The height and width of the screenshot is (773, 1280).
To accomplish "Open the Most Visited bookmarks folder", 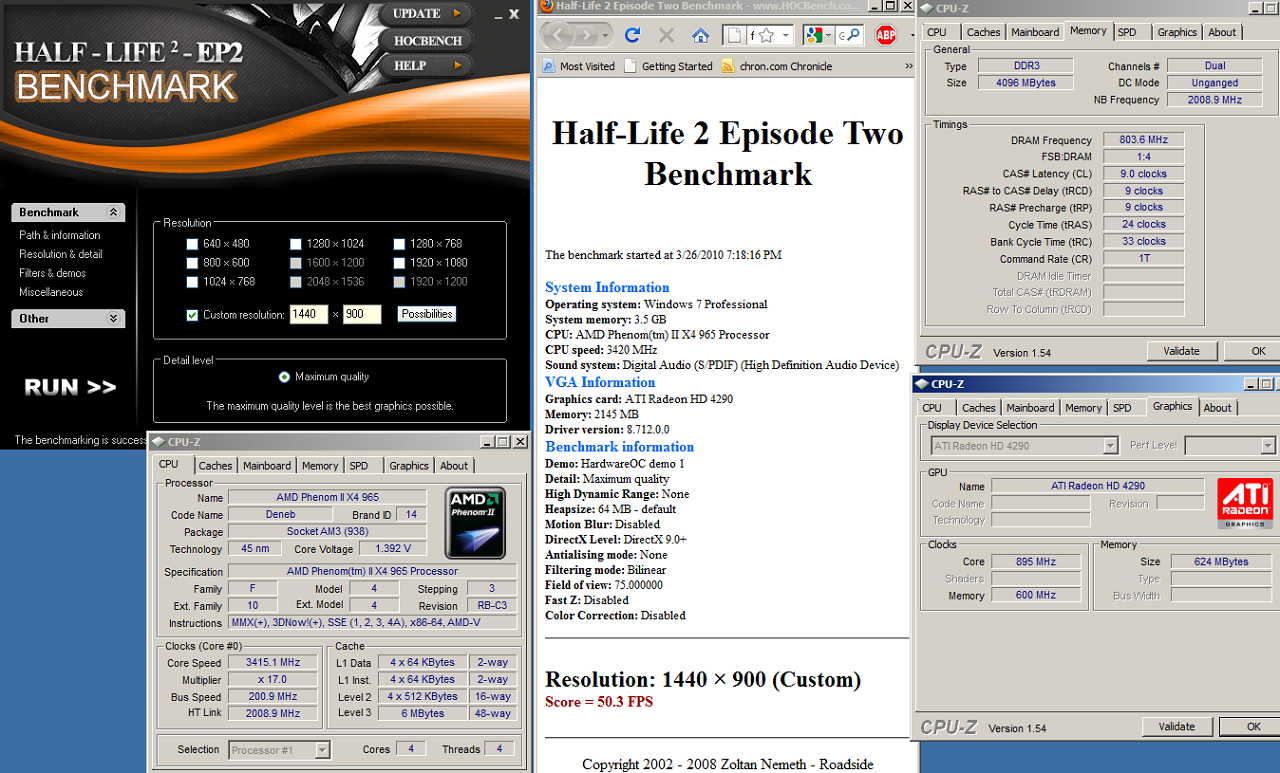I will [x=578, y=66].
